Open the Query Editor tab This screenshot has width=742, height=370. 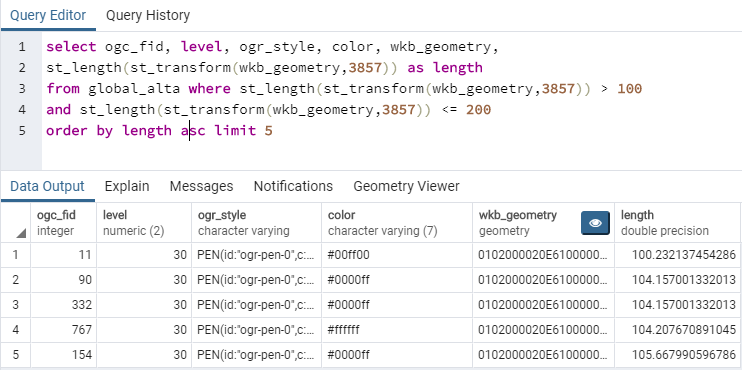48,16
